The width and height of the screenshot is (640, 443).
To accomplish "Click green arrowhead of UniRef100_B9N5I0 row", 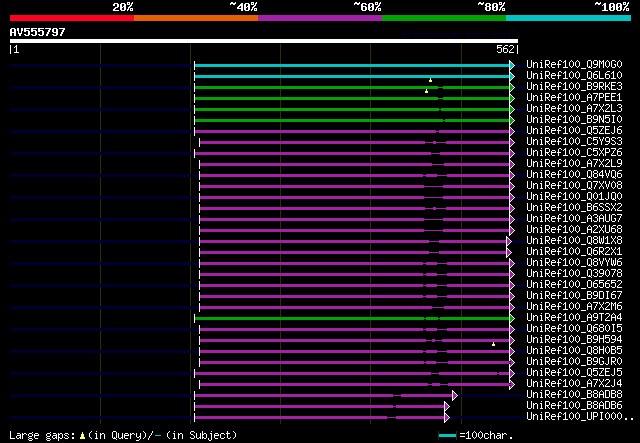I will [x=512, y=120].
